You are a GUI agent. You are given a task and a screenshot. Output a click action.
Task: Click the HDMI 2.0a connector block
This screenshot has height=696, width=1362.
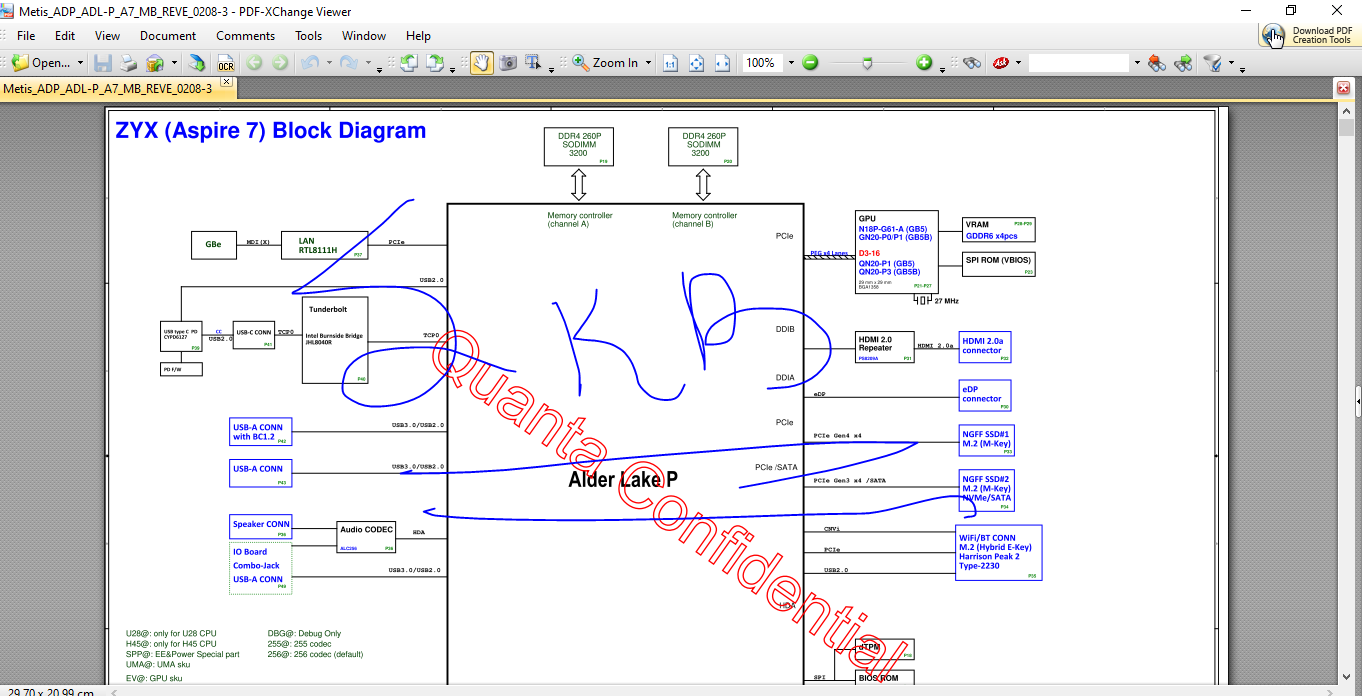pyautogui.click(x=985, y=346)
